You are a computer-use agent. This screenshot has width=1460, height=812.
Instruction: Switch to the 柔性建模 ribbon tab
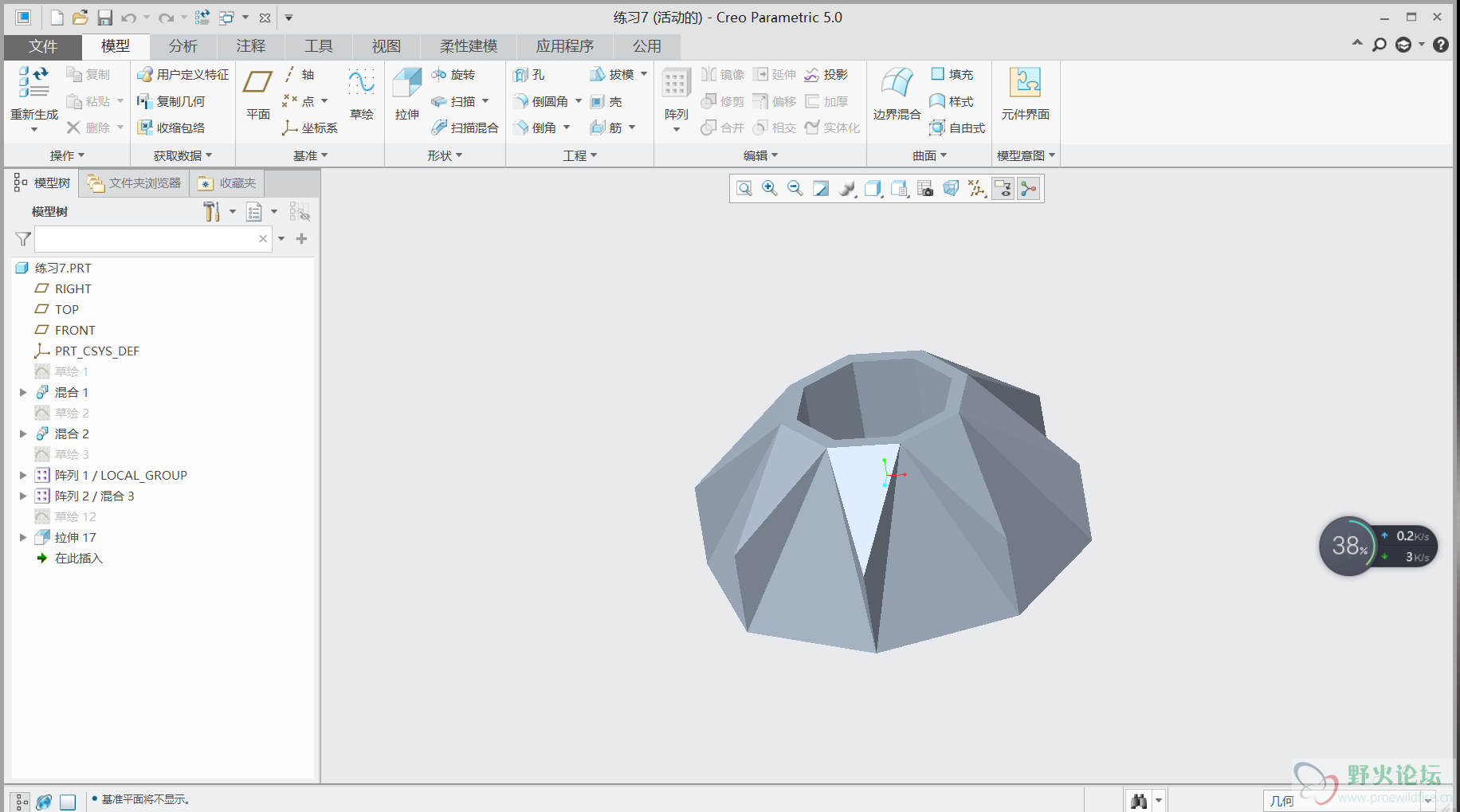(469, 46)
